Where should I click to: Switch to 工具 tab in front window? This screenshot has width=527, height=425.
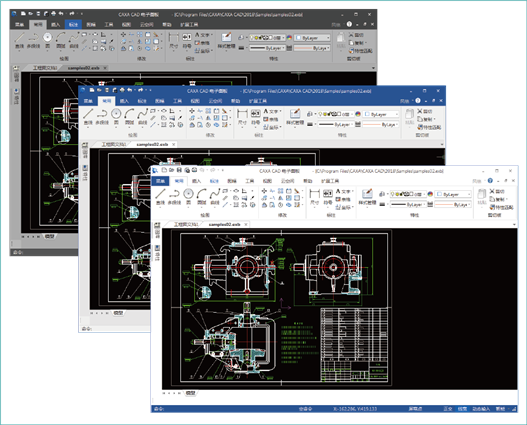point(249,181)
